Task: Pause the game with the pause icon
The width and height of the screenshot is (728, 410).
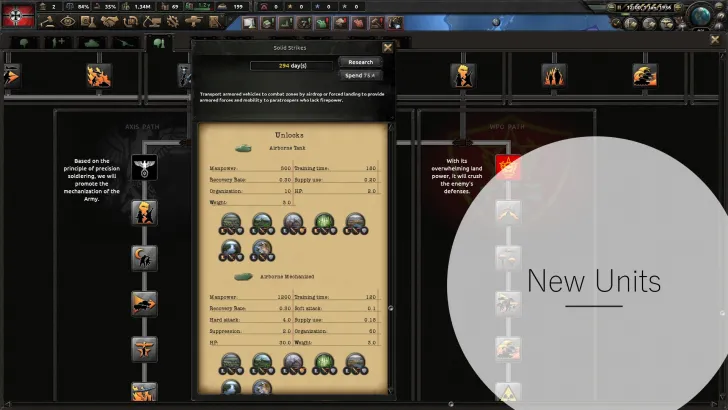Action: coord(619,7)
